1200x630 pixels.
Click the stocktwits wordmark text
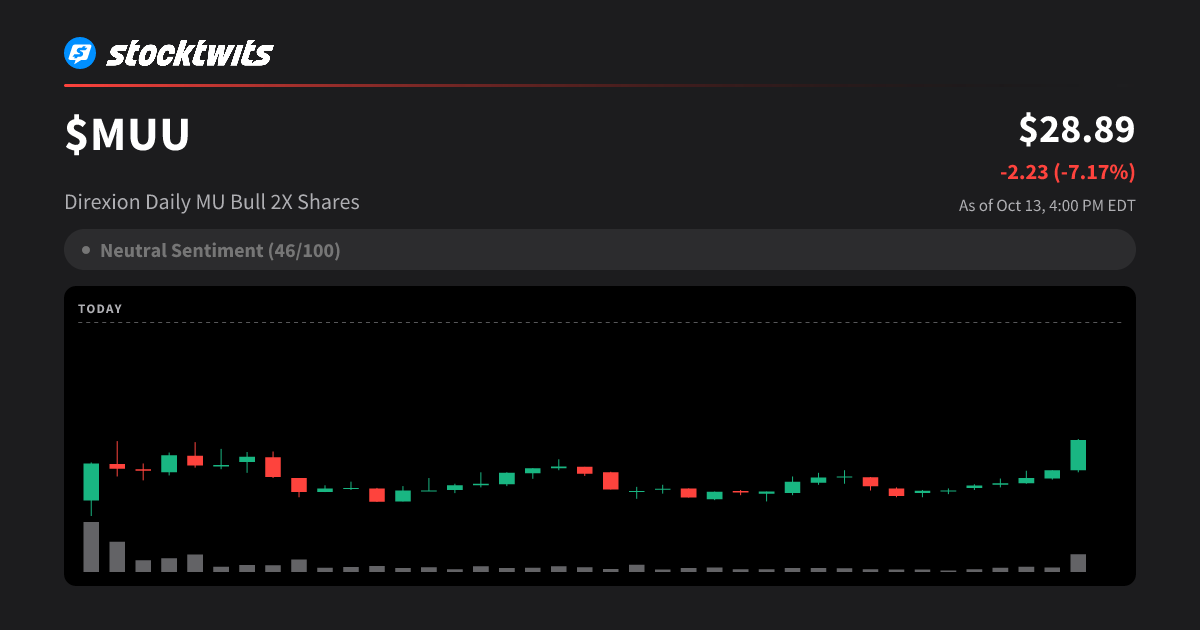coord(190,53)
